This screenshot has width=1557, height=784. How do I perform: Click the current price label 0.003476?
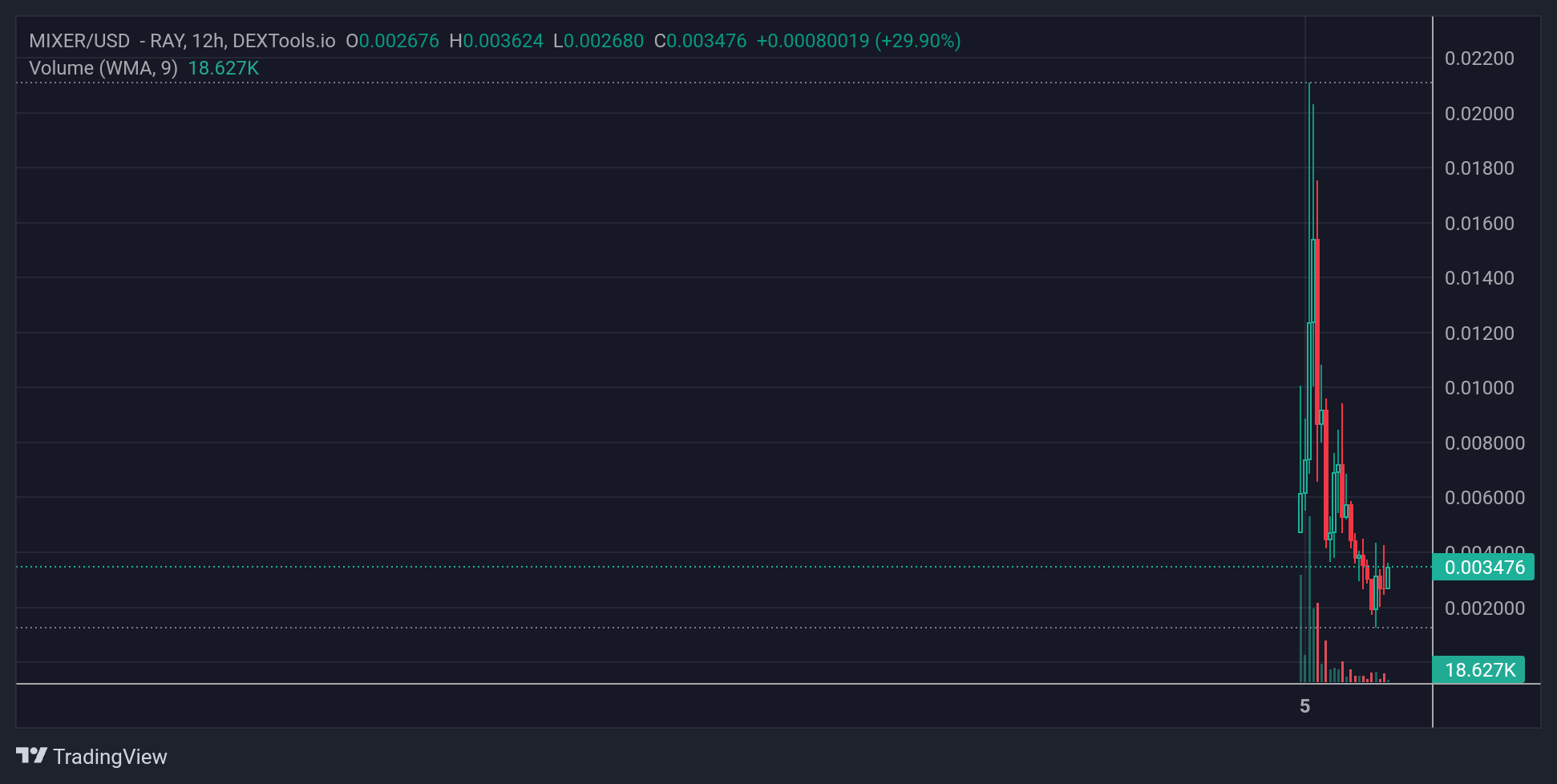1483,568
